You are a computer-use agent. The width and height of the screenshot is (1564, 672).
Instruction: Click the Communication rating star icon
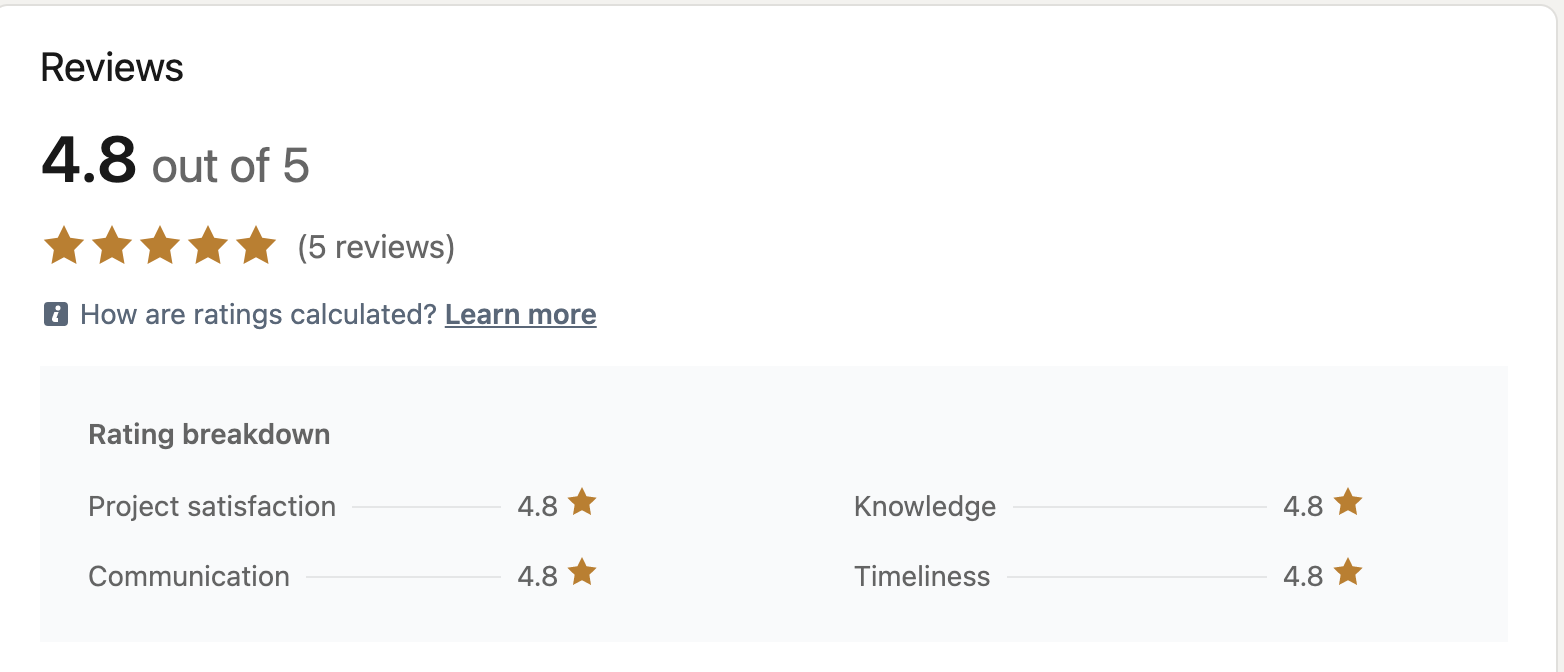[582, 572]
